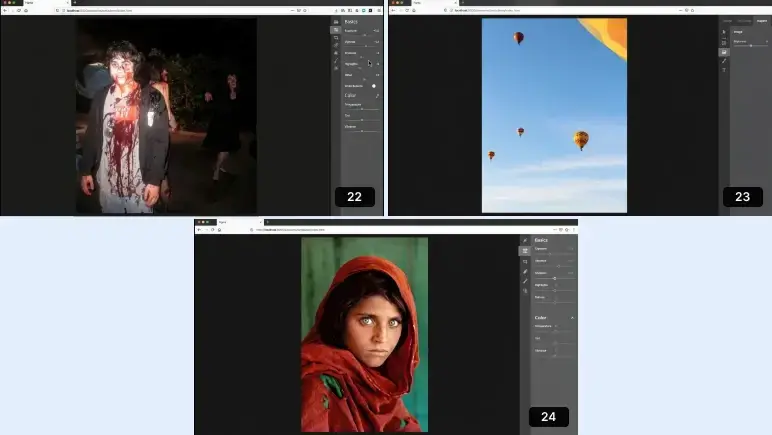This screenshot has height=435, width=772.
Task: Click the Exposure slider in zombie photo window
Action: coord(362,35)
